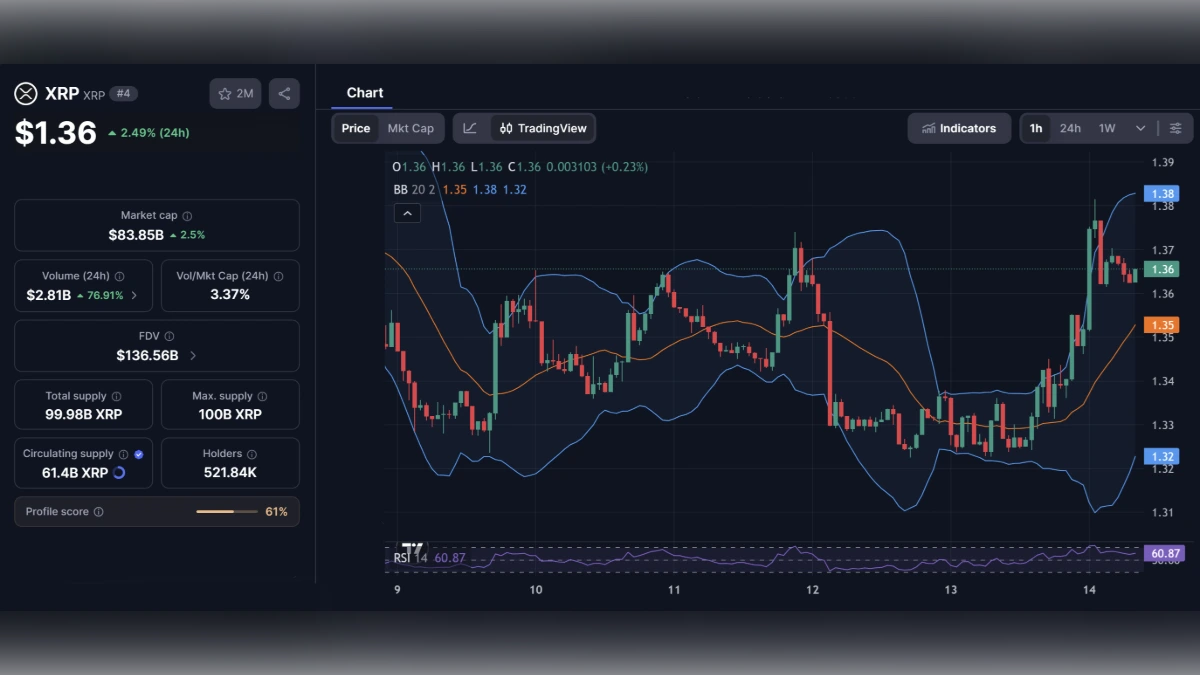Switch to the Chart tab
The width and height of the screenshot is (1200, 675).
coord(362,93)
